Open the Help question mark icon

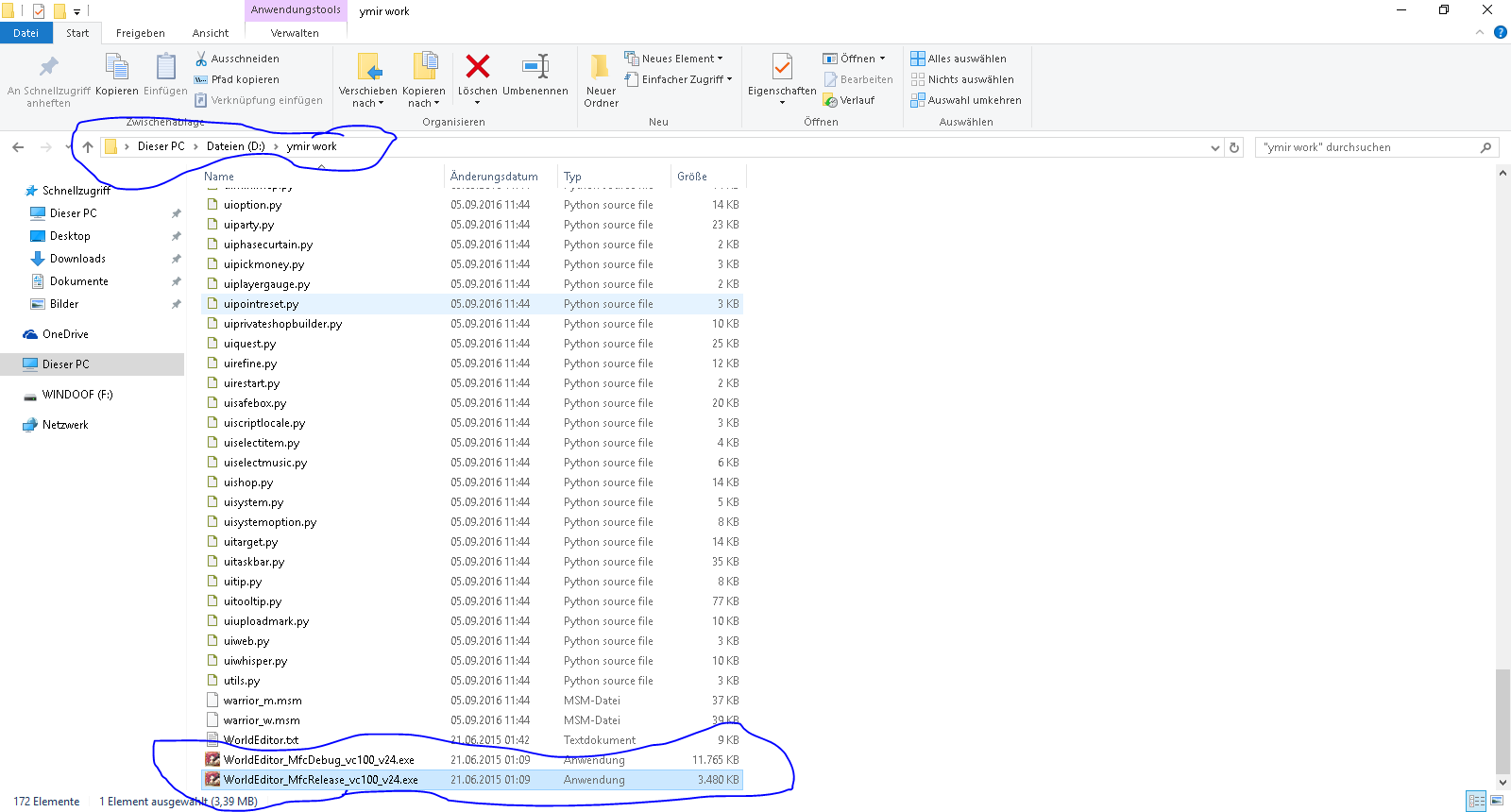pyautogui.click(x=1501, y=32)
